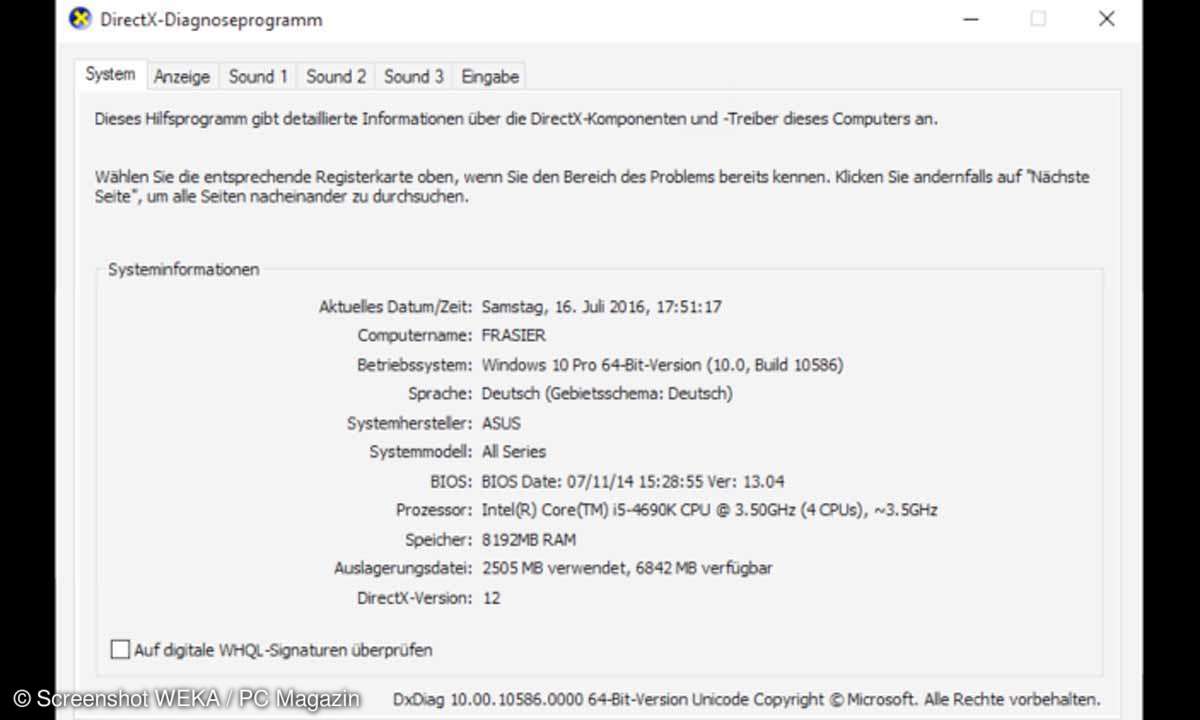The height and width of the screenshot is (720, 1200).
Task: Click the DirectX-Version value 12
Action: [x=491, y=598]
